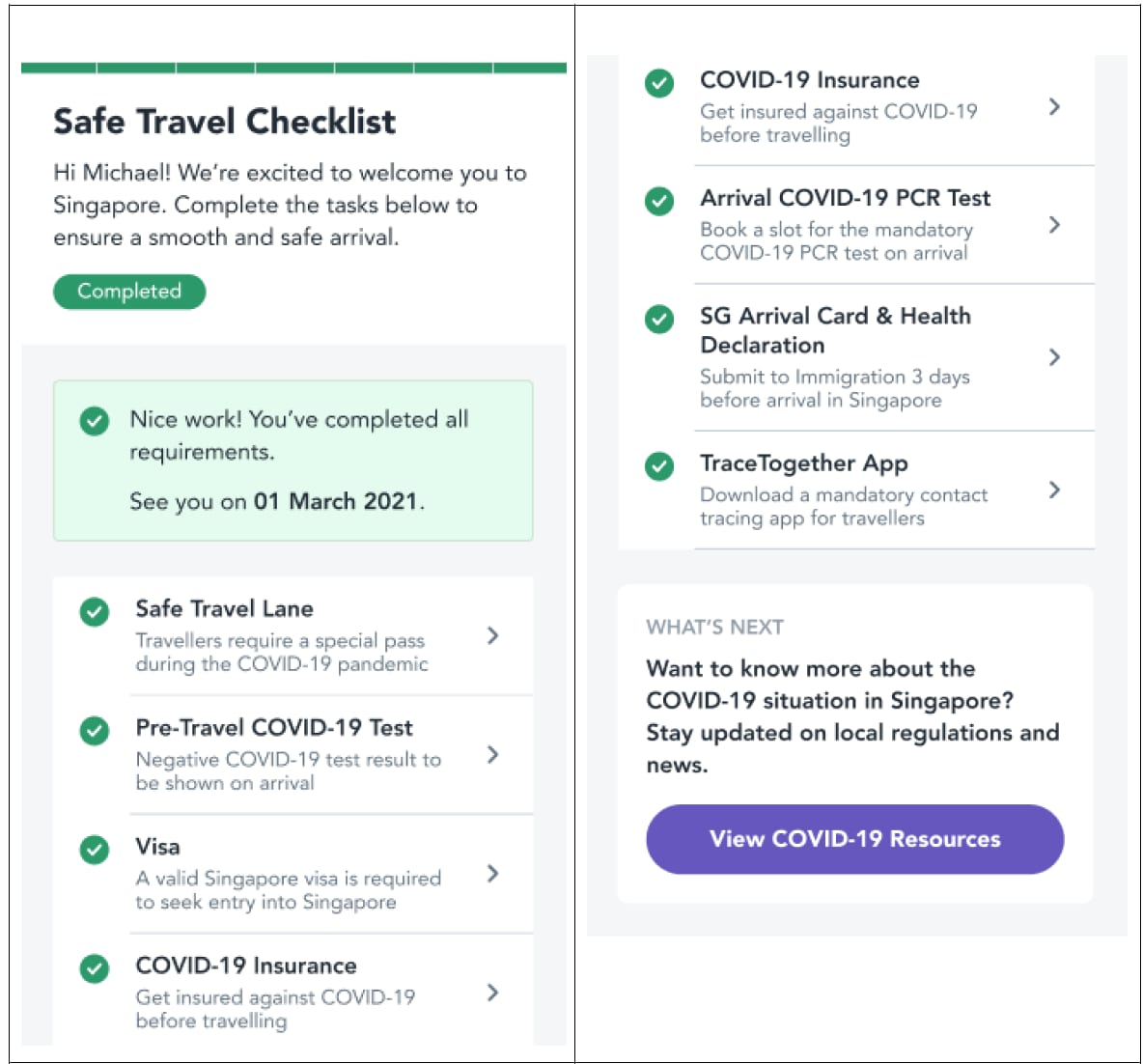1143x1064 pixels.
Task: Click the checkmark icon in the Nice work banner
Action: (x=95, y=421)
